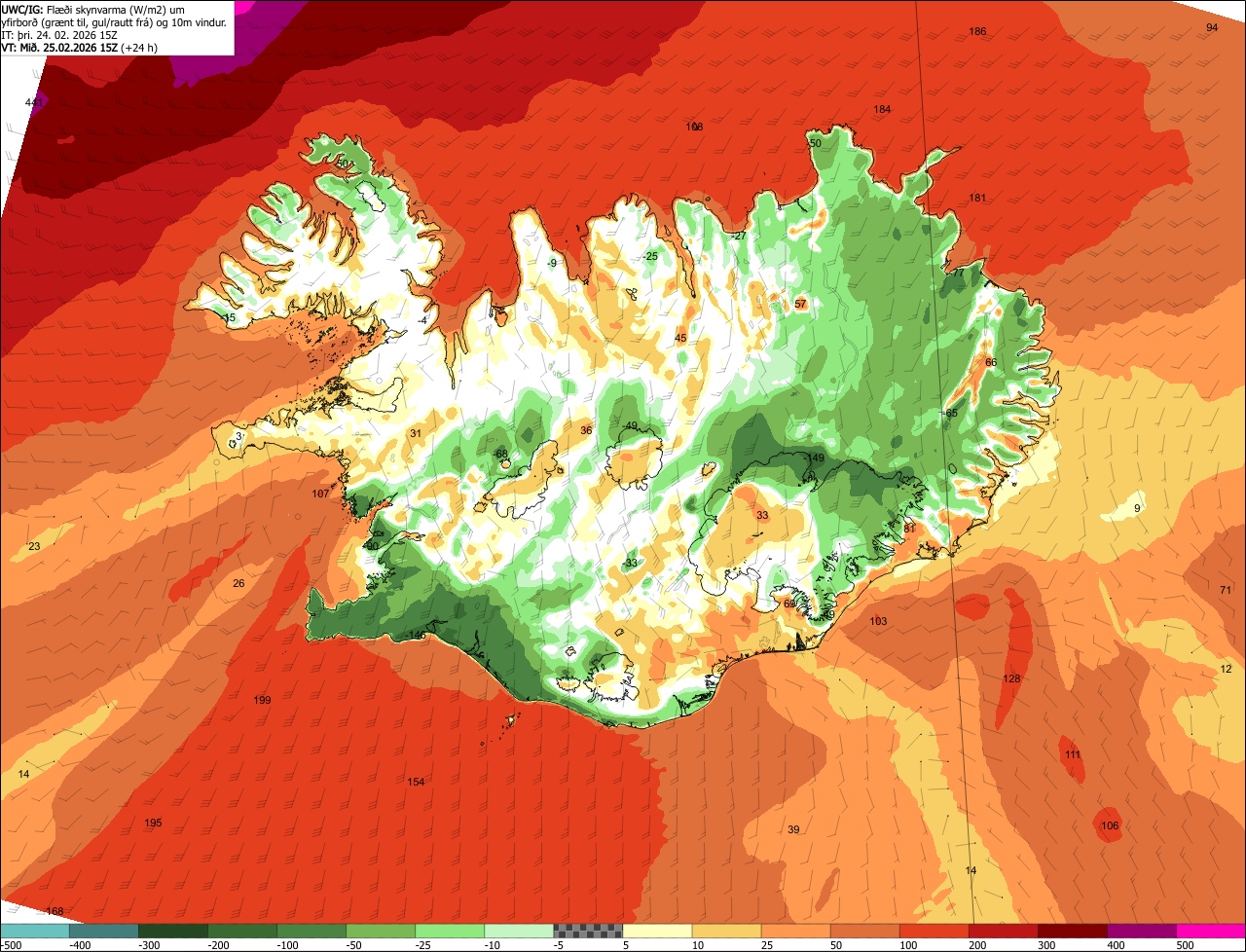This screenshot has width=1246, height=952.
Task: Click the map value '26'
Action: tap(238, 583)
